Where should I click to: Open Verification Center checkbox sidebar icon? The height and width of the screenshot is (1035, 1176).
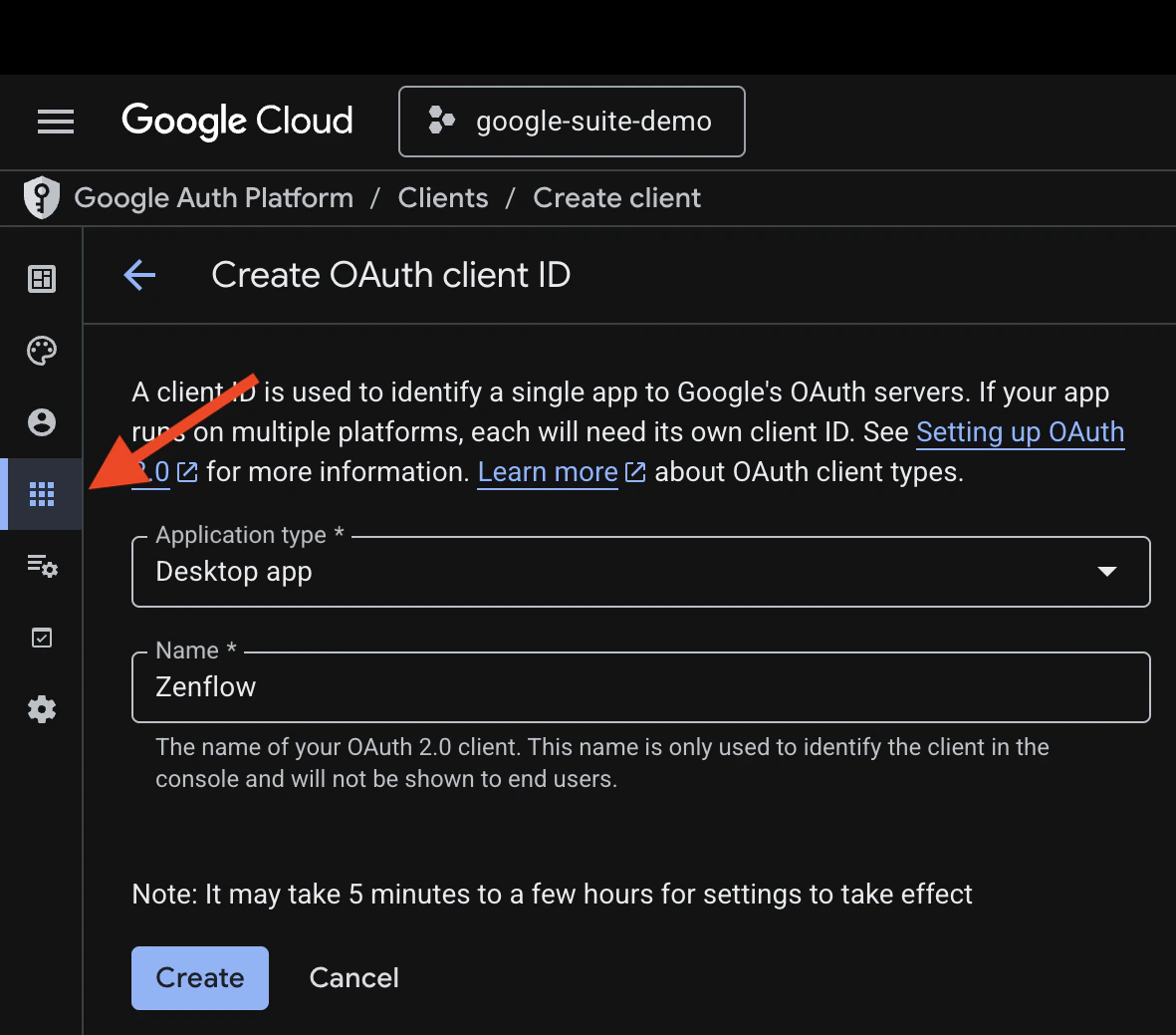click(x=42, y=638)
